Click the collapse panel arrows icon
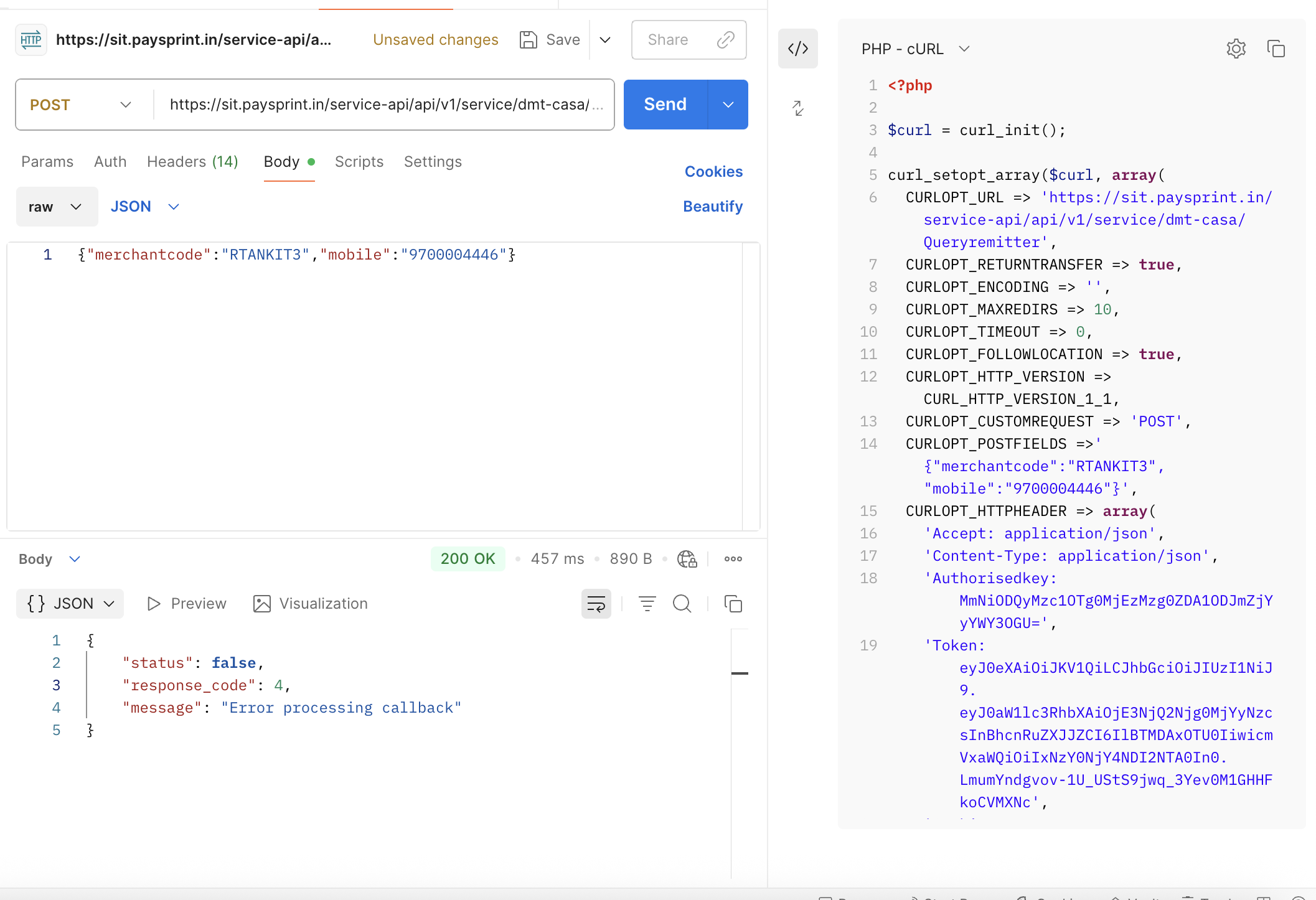This screenshot has width=1316, height=900. click(797, 108)
